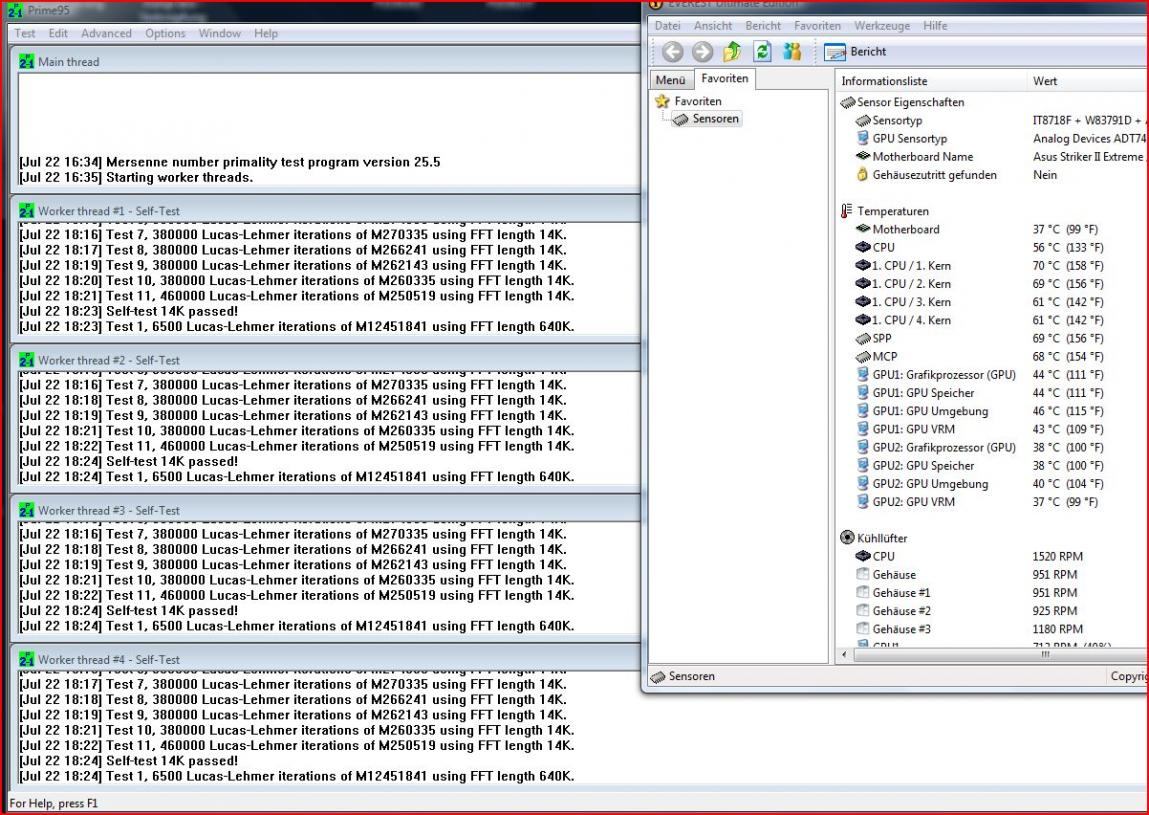The image size is (1149, 815).
Task: Switch to the Favoriten tab
Action: coord(724,78)
